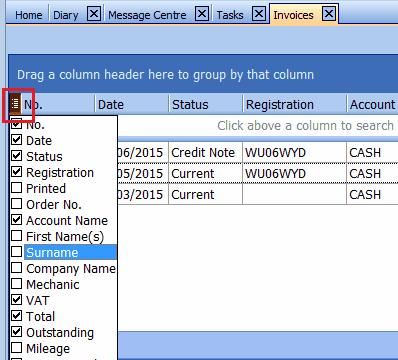Uncheck the Outstanding column checkbox
Viewport: 398px width, 360px height.
pyautogui.click(x=17, y=332)
